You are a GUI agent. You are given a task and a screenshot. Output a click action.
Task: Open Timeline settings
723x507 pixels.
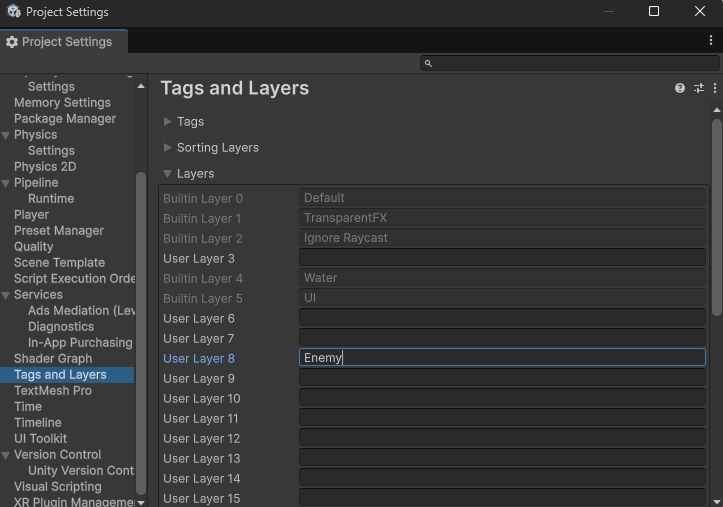click(x=38, y=423)
